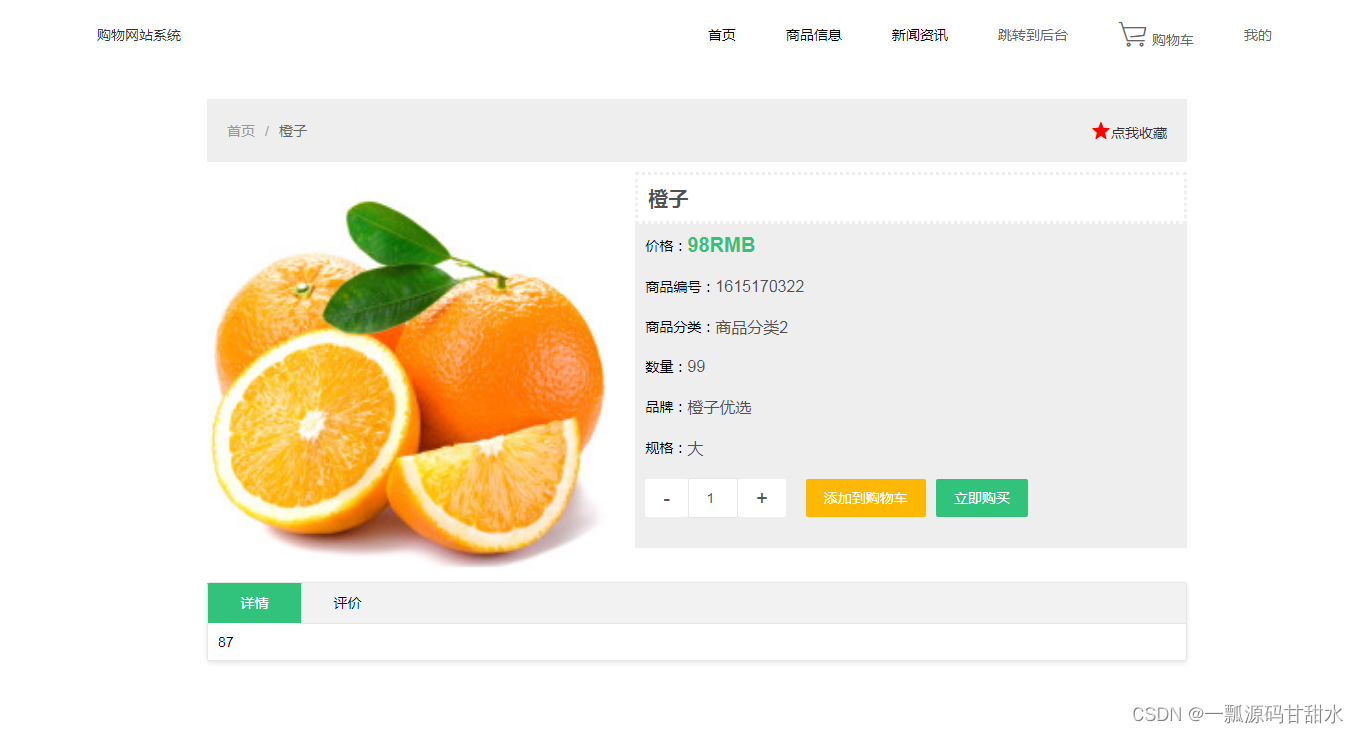Click the shopping cart icon
This screenshot has height=733, width=1359.
(x=1132, y=35)
